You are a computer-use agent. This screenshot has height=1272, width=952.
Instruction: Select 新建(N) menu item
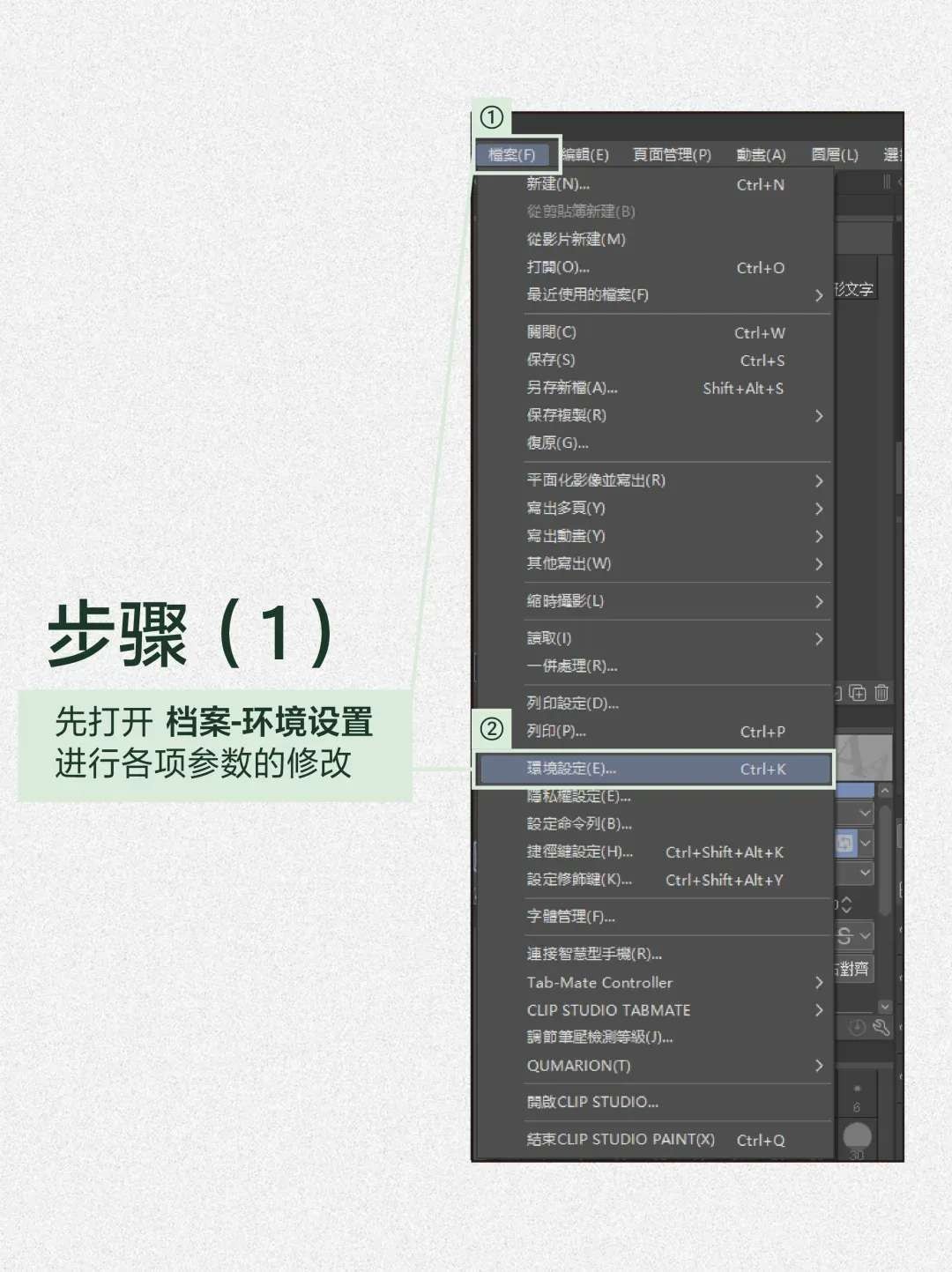click(x=559, y=184)
